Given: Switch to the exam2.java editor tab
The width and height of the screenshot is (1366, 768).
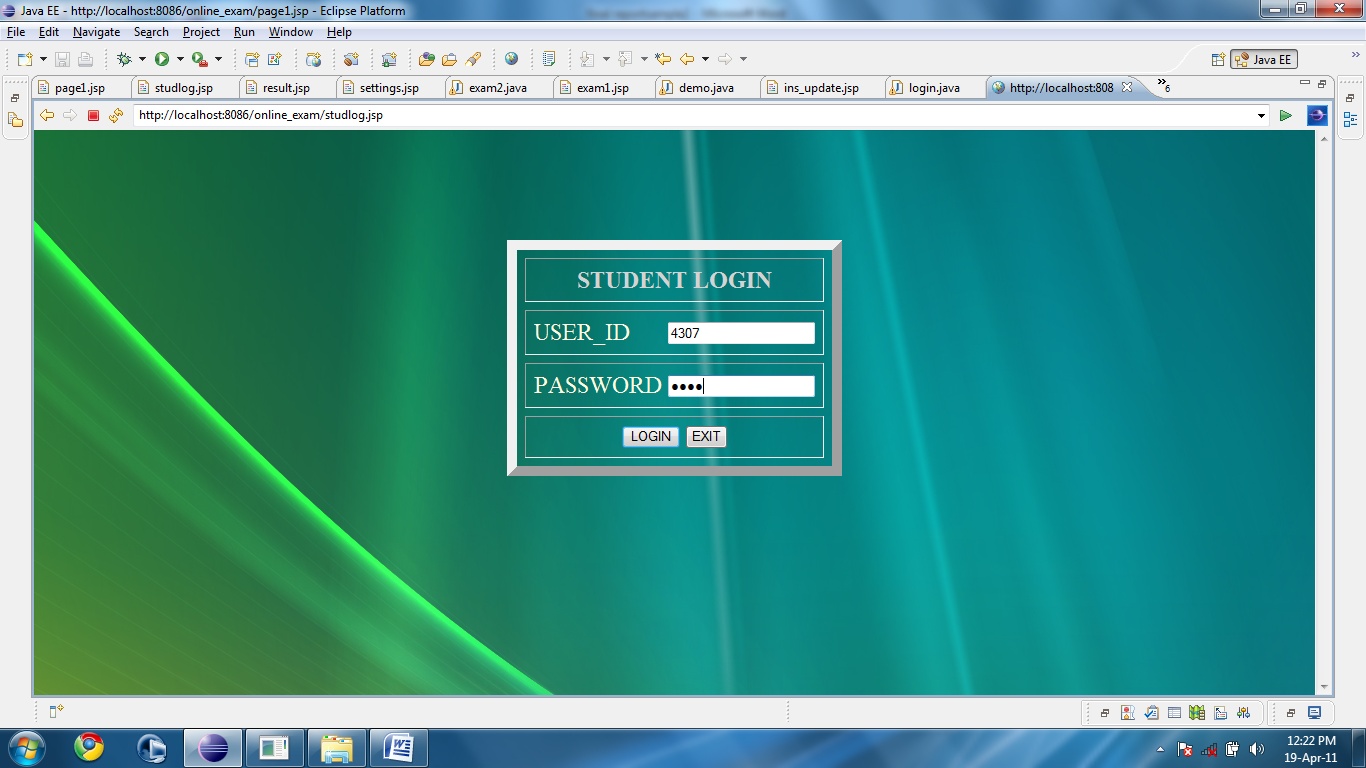Looking at the screenshot, I should point(497,88).
